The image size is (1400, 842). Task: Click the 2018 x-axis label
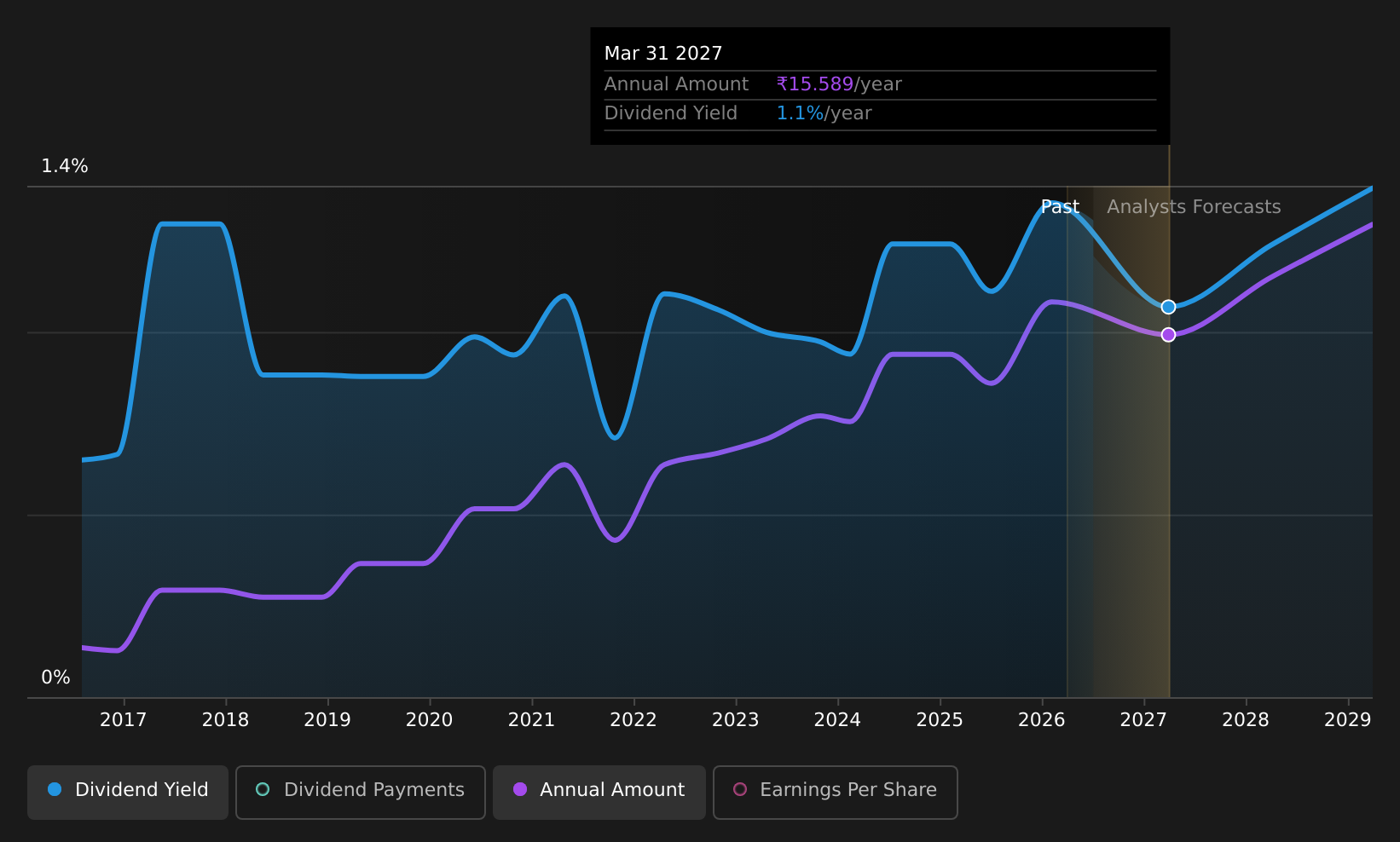(x=225, y=720)
